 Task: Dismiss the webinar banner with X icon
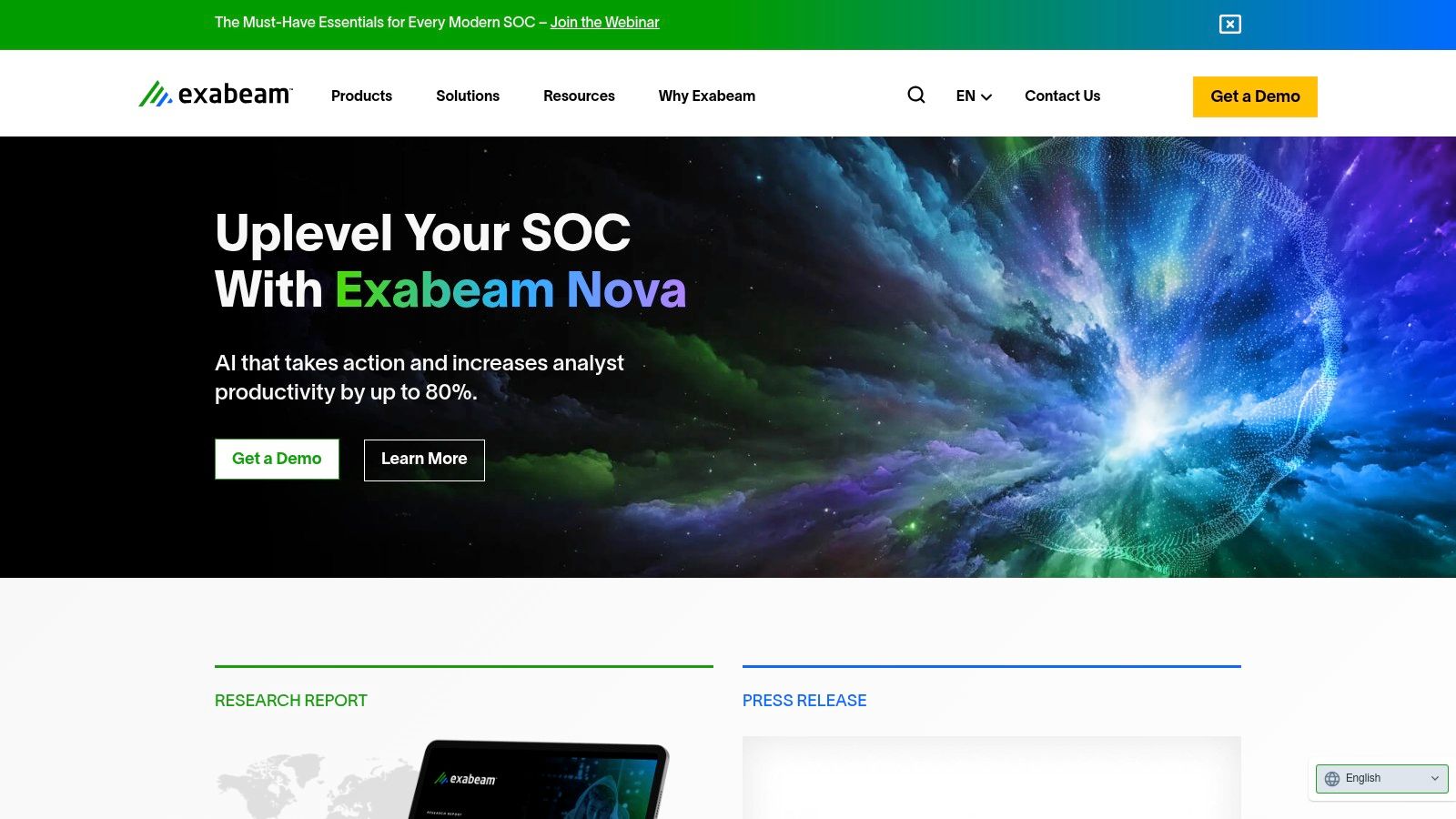1230,25
